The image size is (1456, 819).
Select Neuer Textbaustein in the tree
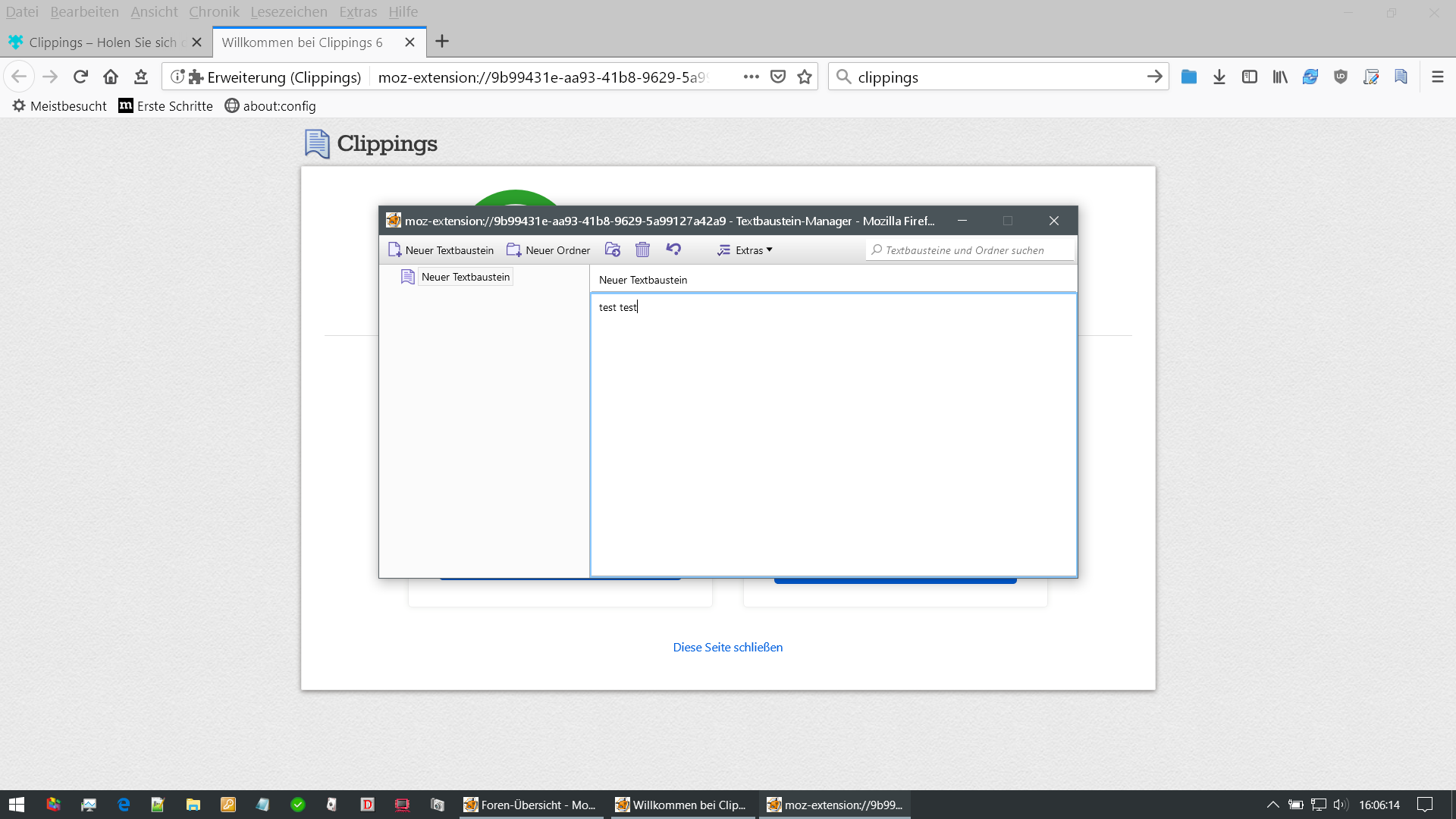(x=465, y=277)
